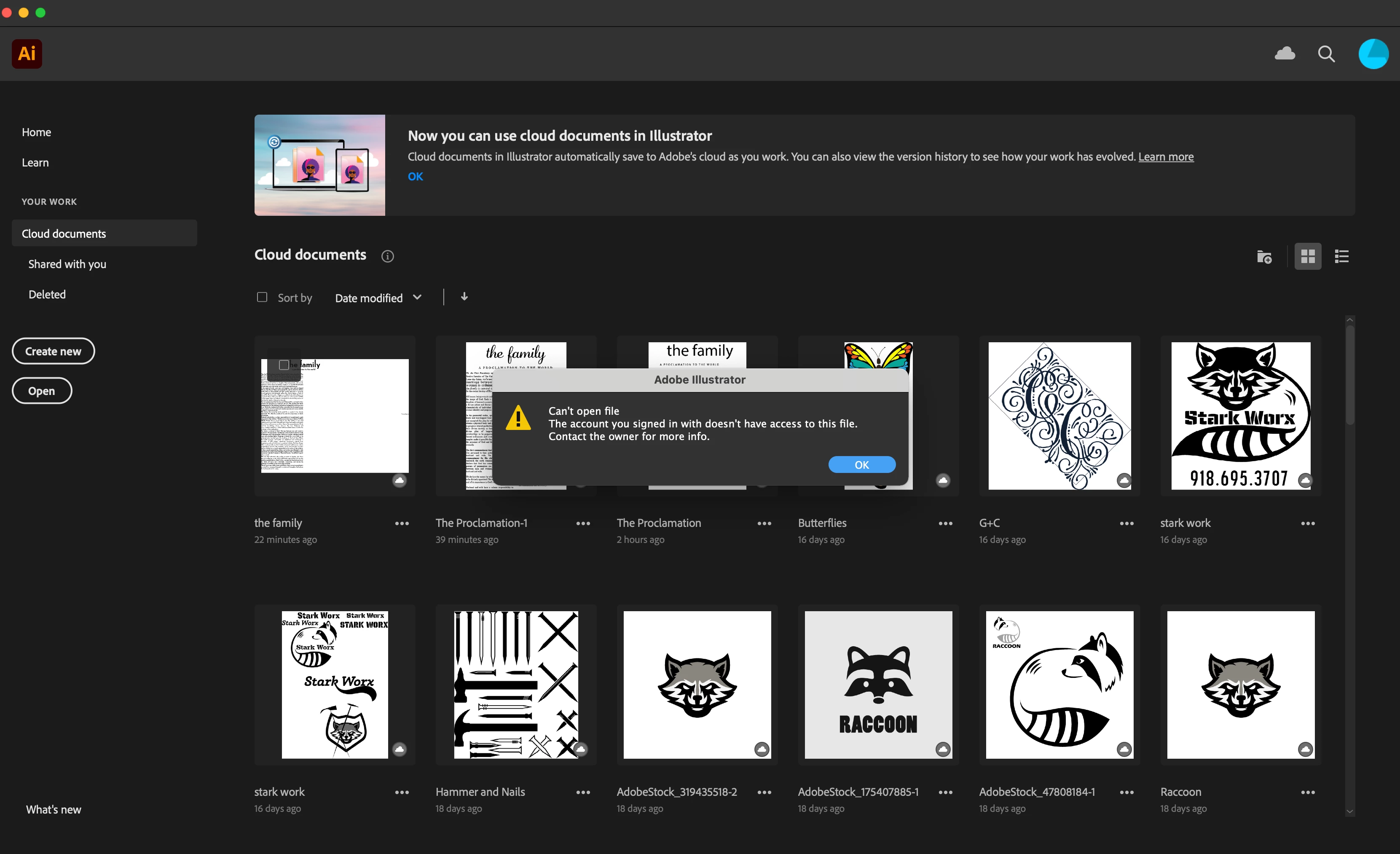Viewport: 1400px width, 854px height.
Task: Check the box on 'the family' thumbnail
Action: tap(284, 365)
